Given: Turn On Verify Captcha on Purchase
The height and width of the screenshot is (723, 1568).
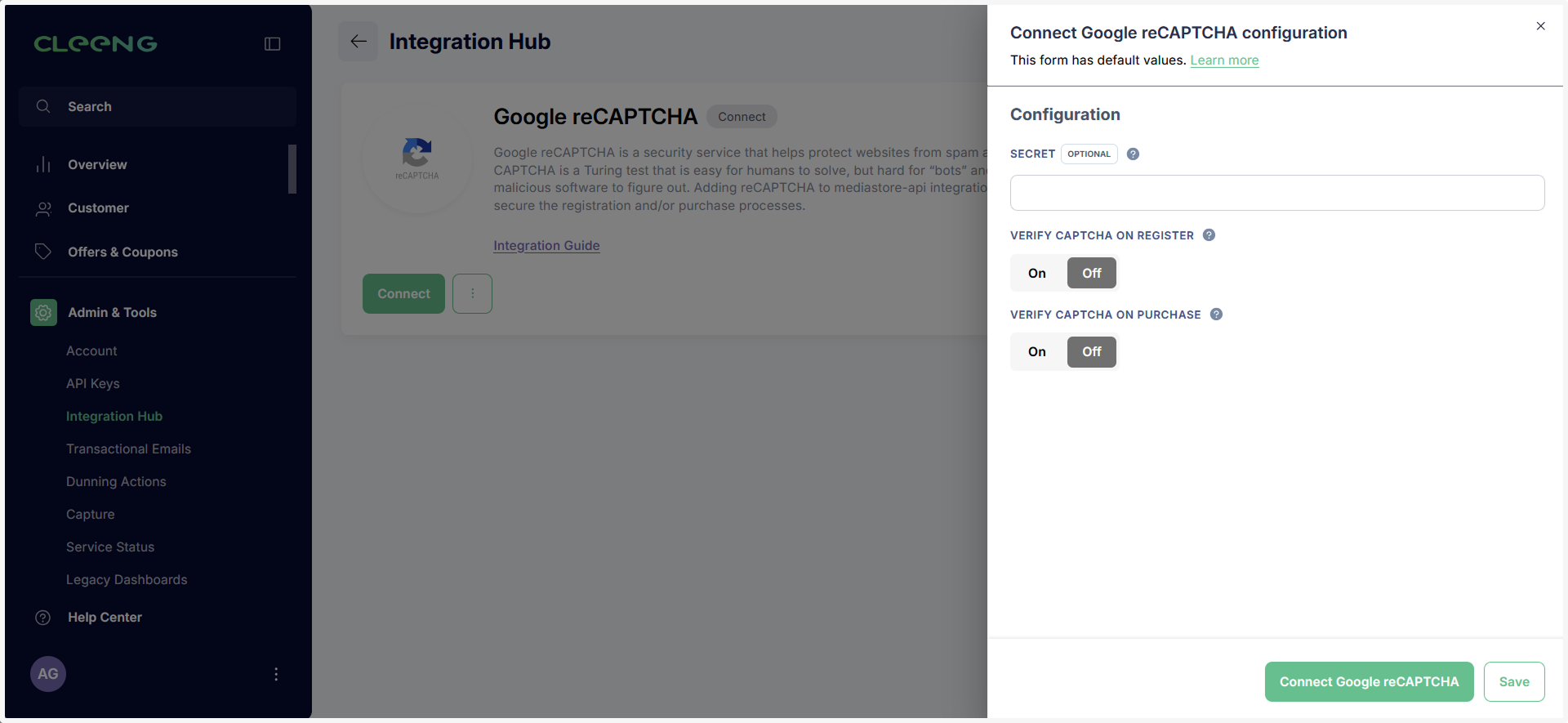Looking at the screenshot, I should tap(1037, 351).
